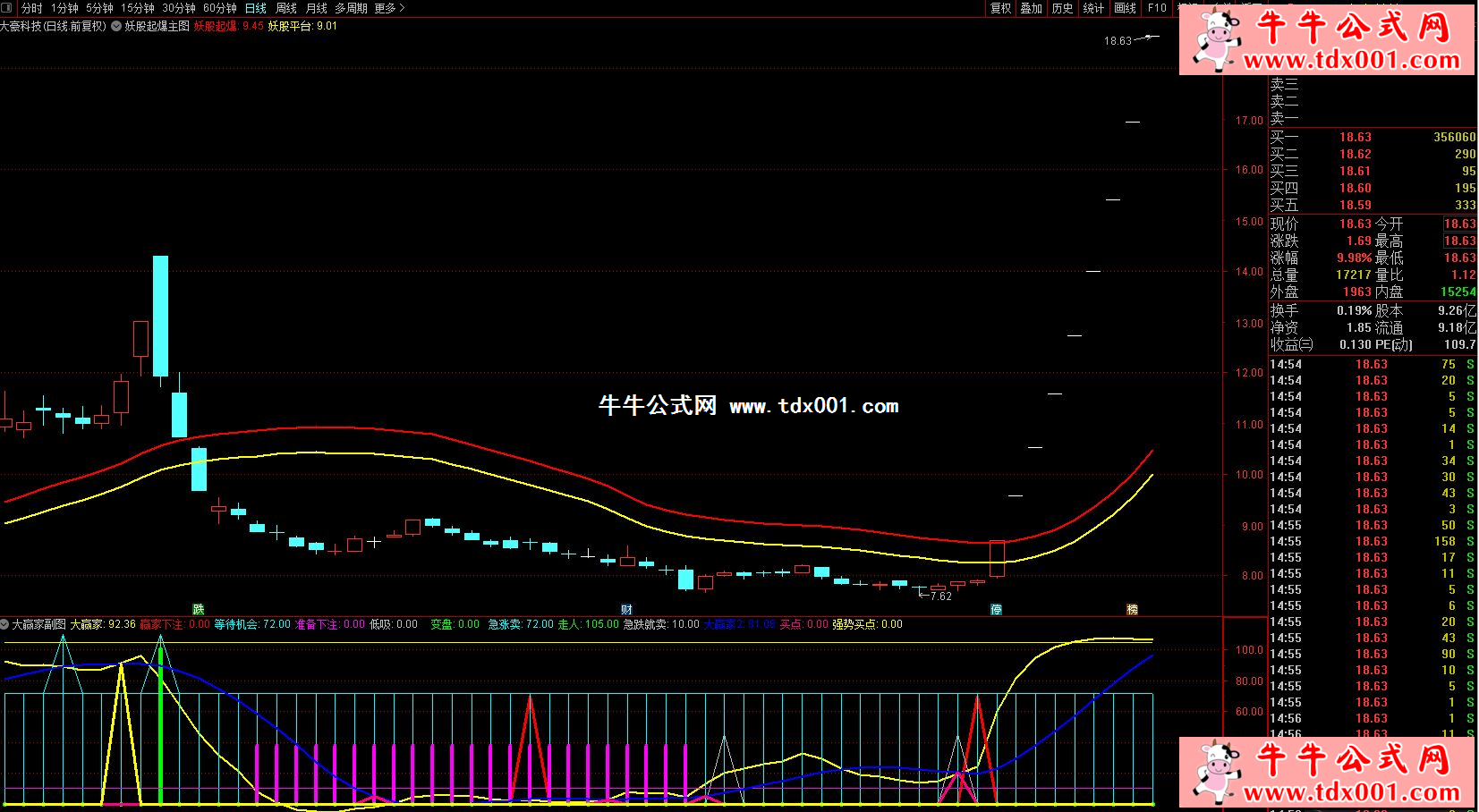Click the tall cyan candlestick near 14.00
The height and width of the screenshot is (812, 1479).
pos(160,316)
